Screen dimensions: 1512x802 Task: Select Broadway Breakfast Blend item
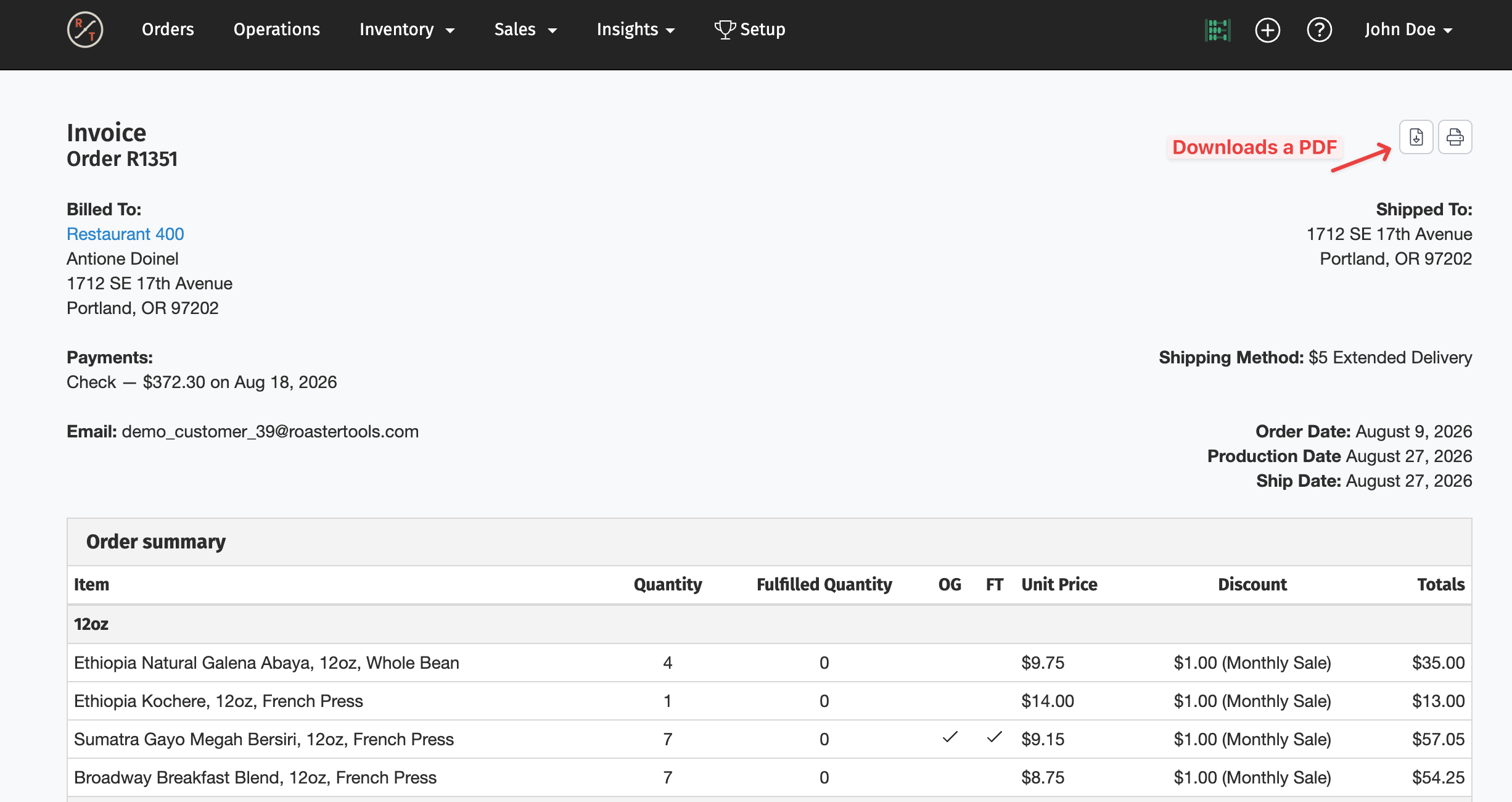(255, 778)
